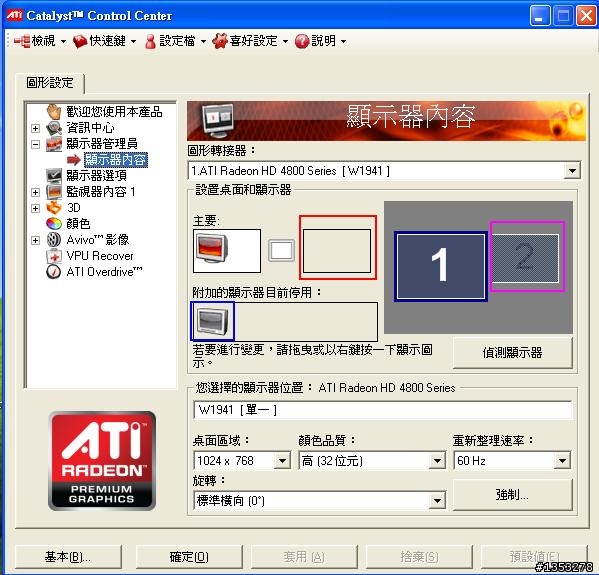Open the 快速鍵 menu

point(104,41)
